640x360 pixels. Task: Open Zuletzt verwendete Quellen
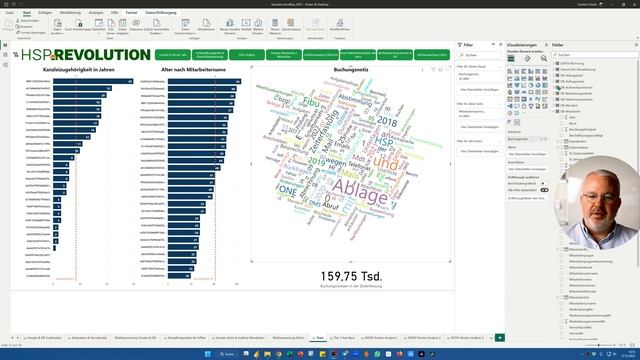[x=157, y=24]
